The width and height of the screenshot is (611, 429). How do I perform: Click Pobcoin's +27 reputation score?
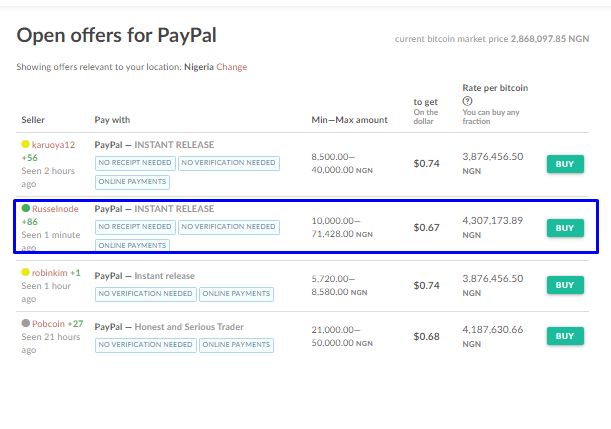pyautogui.click(x=75, y=324)
